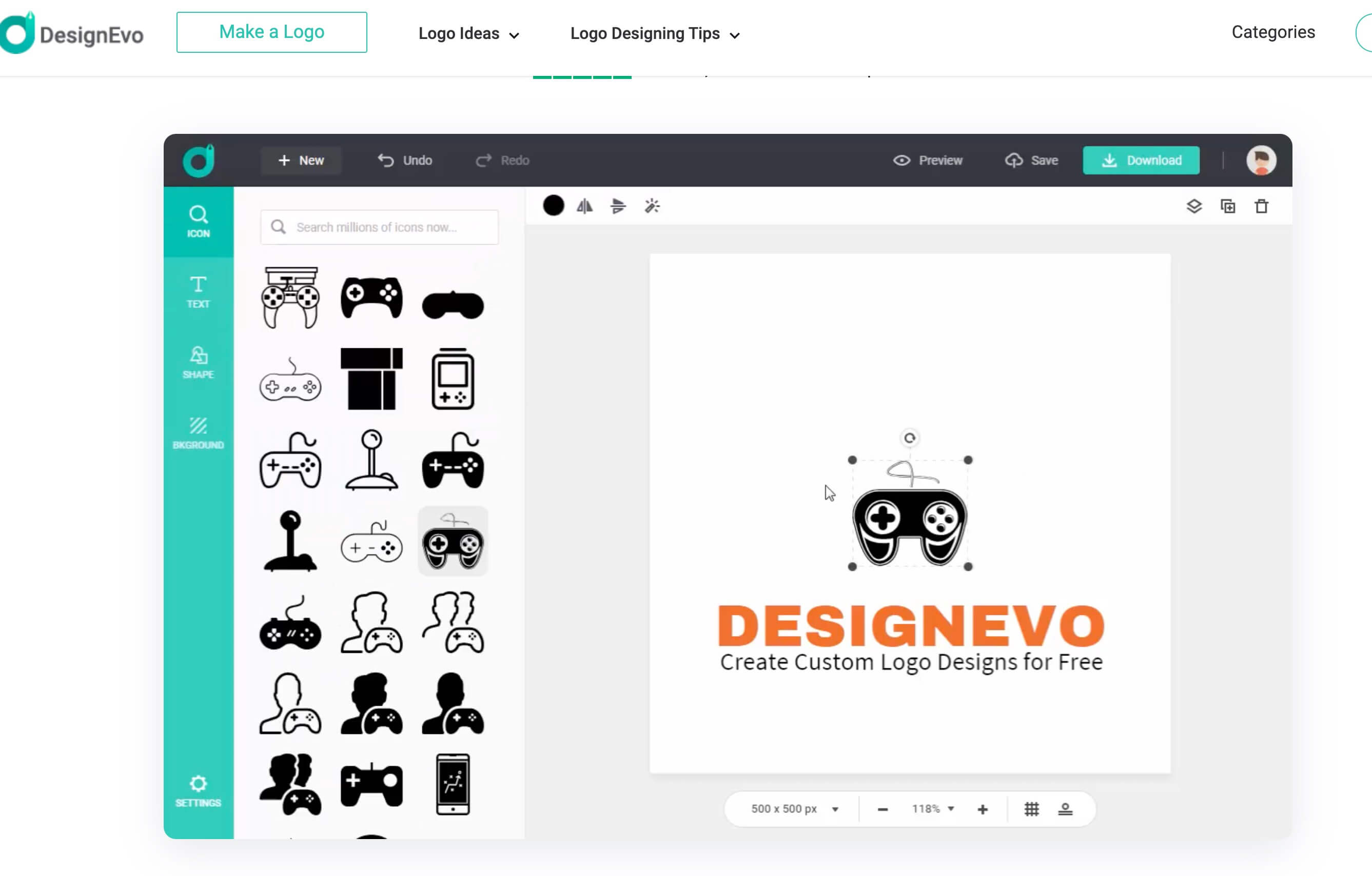The image size is (1372, 876).
Task: Switch to the Text tab in sidebar
Action: pyautogui.click(x=198, y=292)
